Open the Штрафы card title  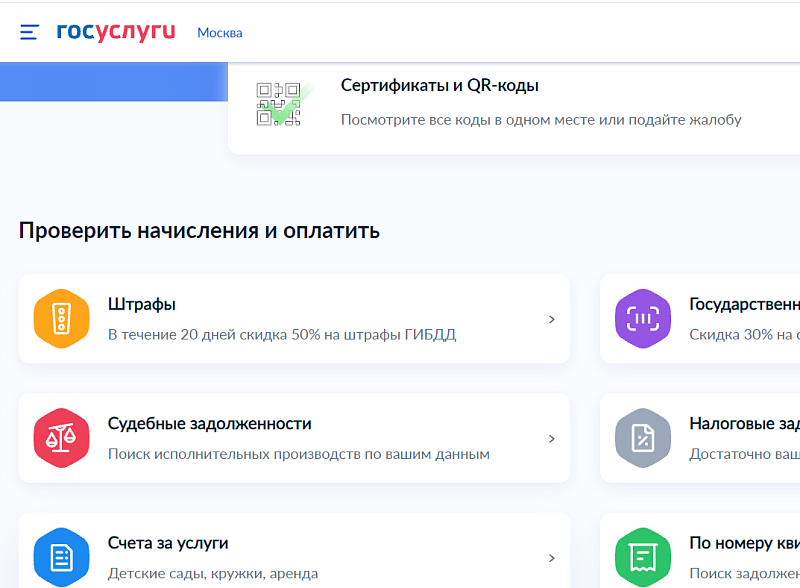coord(142,304)
